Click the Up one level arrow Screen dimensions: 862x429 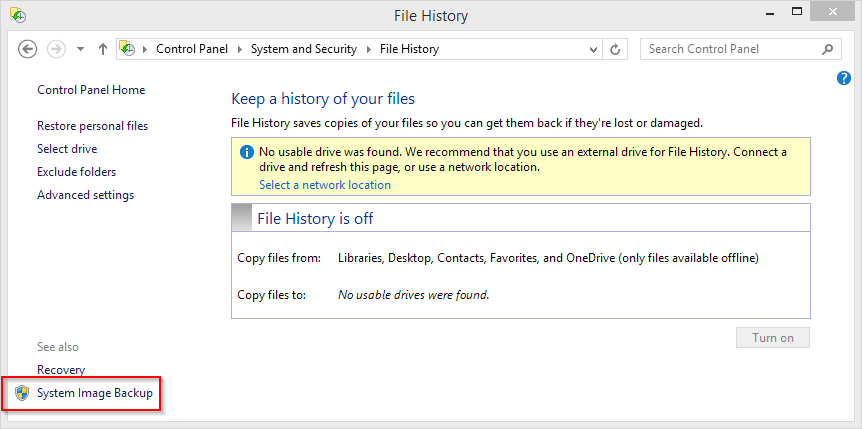click(x=103, y=49)
